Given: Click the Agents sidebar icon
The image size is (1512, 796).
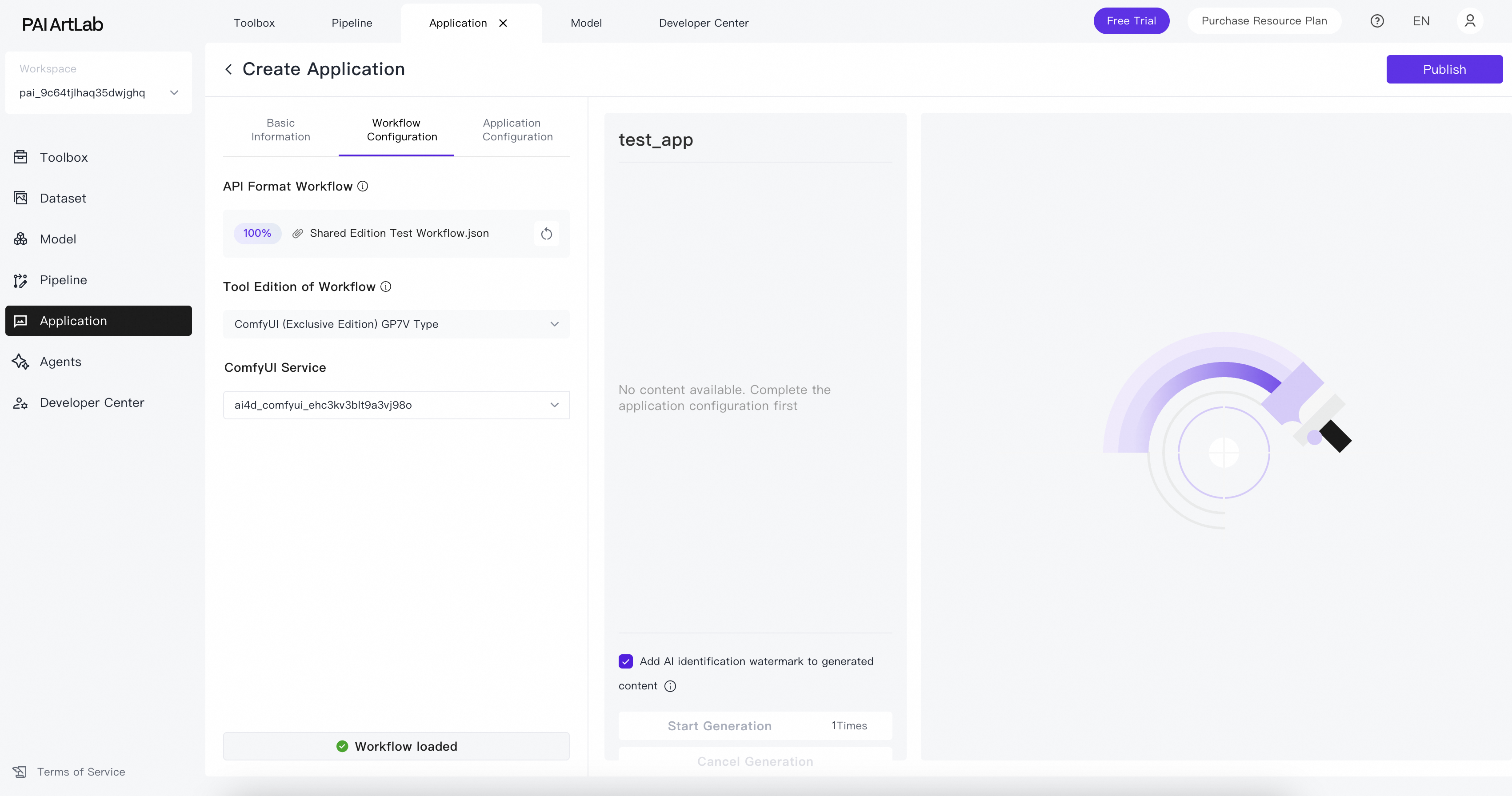Looking at the screenshot, I should point(20,362).
